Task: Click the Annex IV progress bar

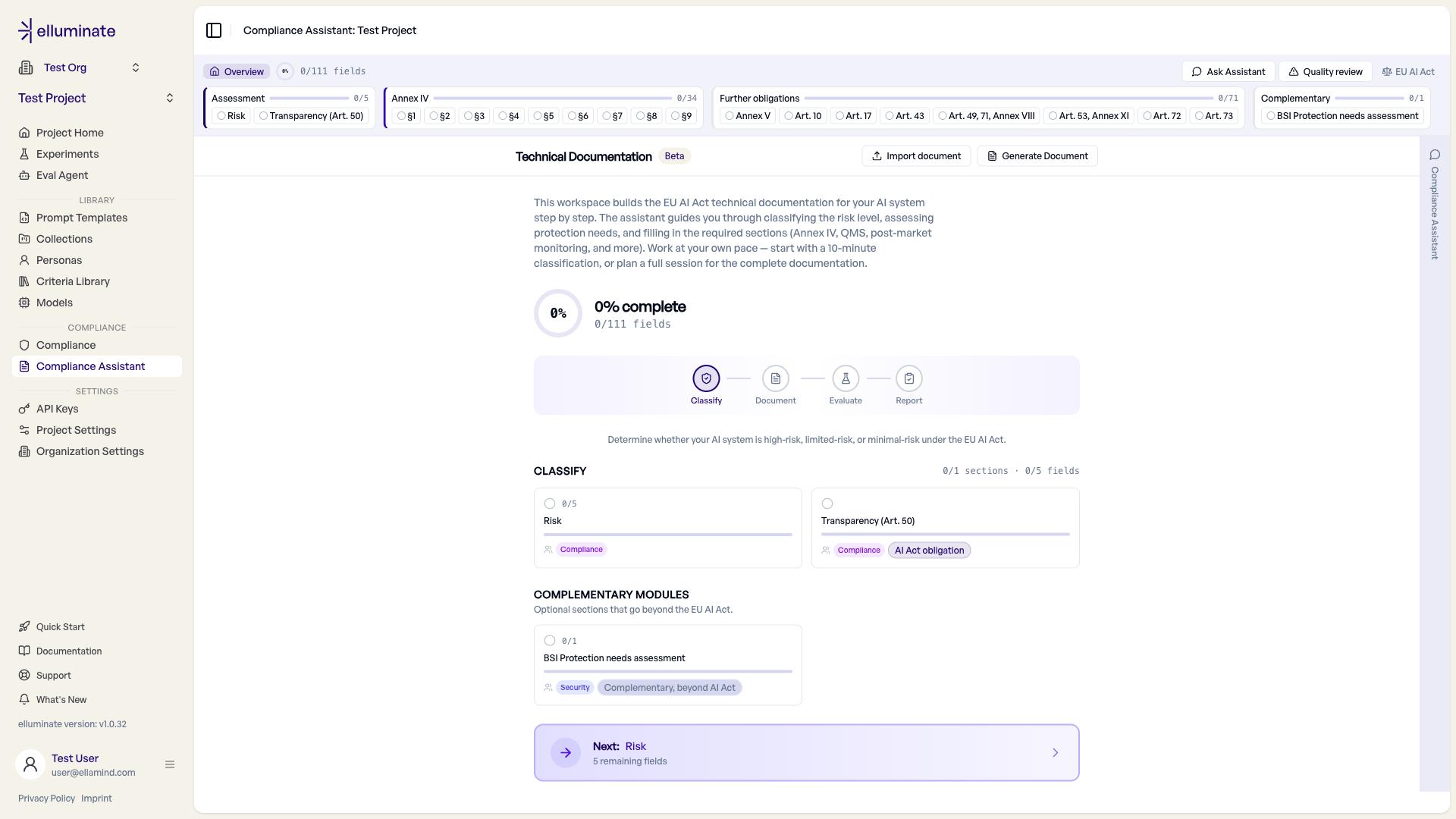Action: 553,98
